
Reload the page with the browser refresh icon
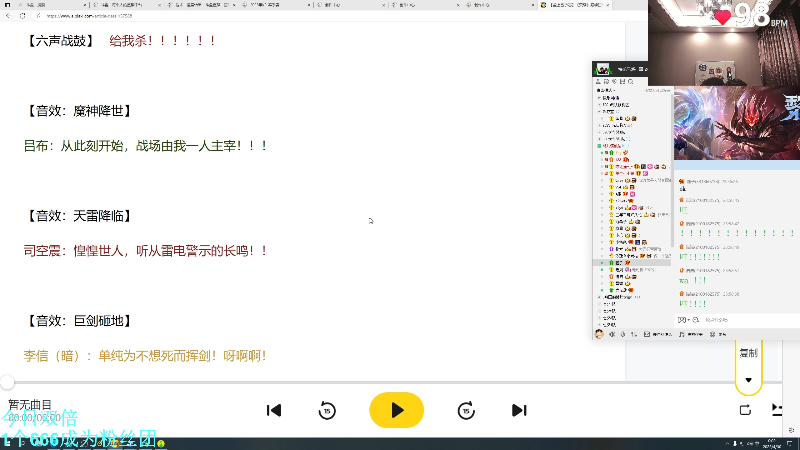click(x=22, y=16)
